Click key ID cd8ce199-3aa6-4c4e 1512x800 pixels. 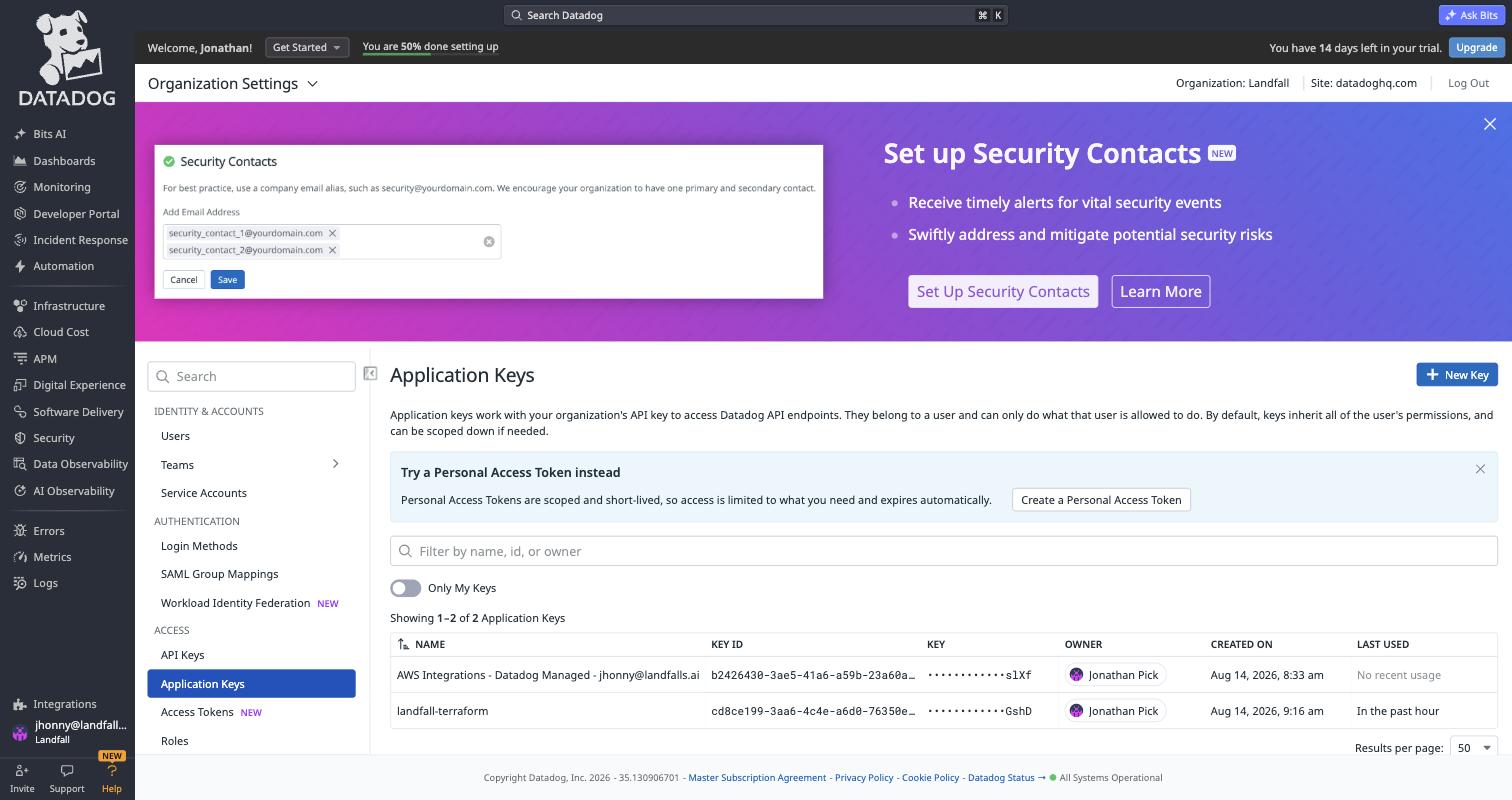point(813,711)
